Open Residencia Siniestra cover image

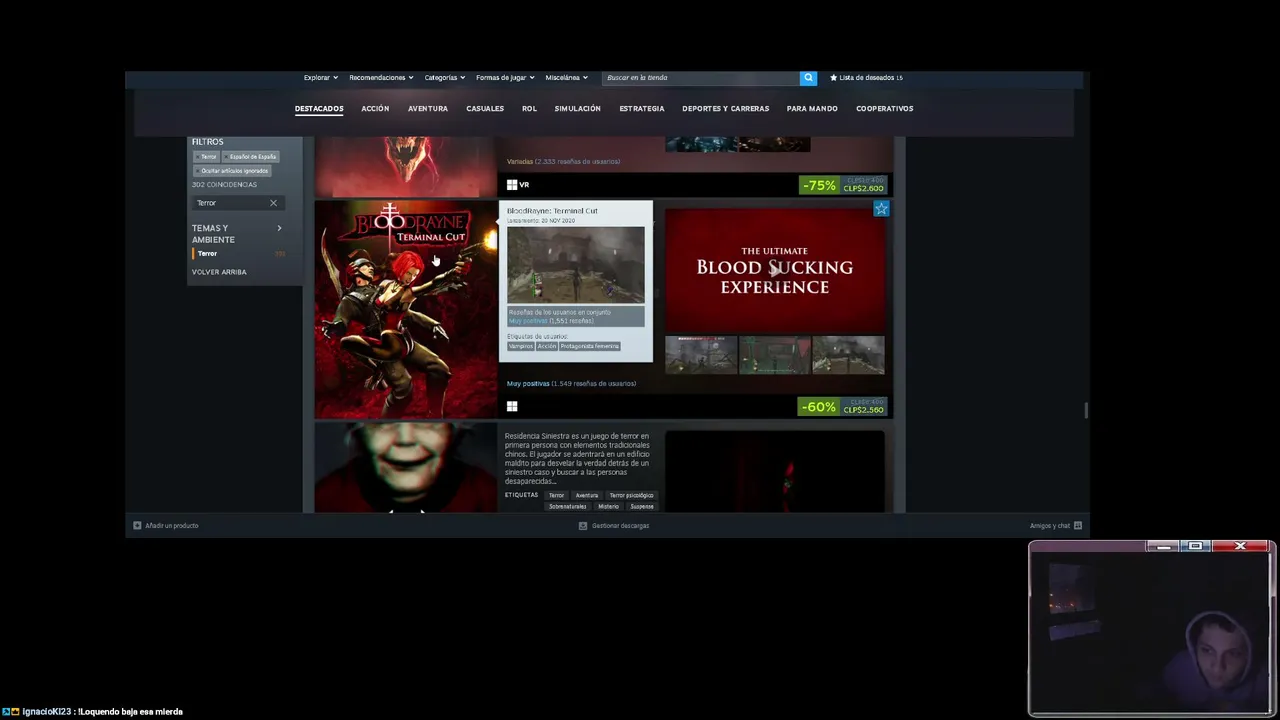pyautogui.click(x=406, y=467)
